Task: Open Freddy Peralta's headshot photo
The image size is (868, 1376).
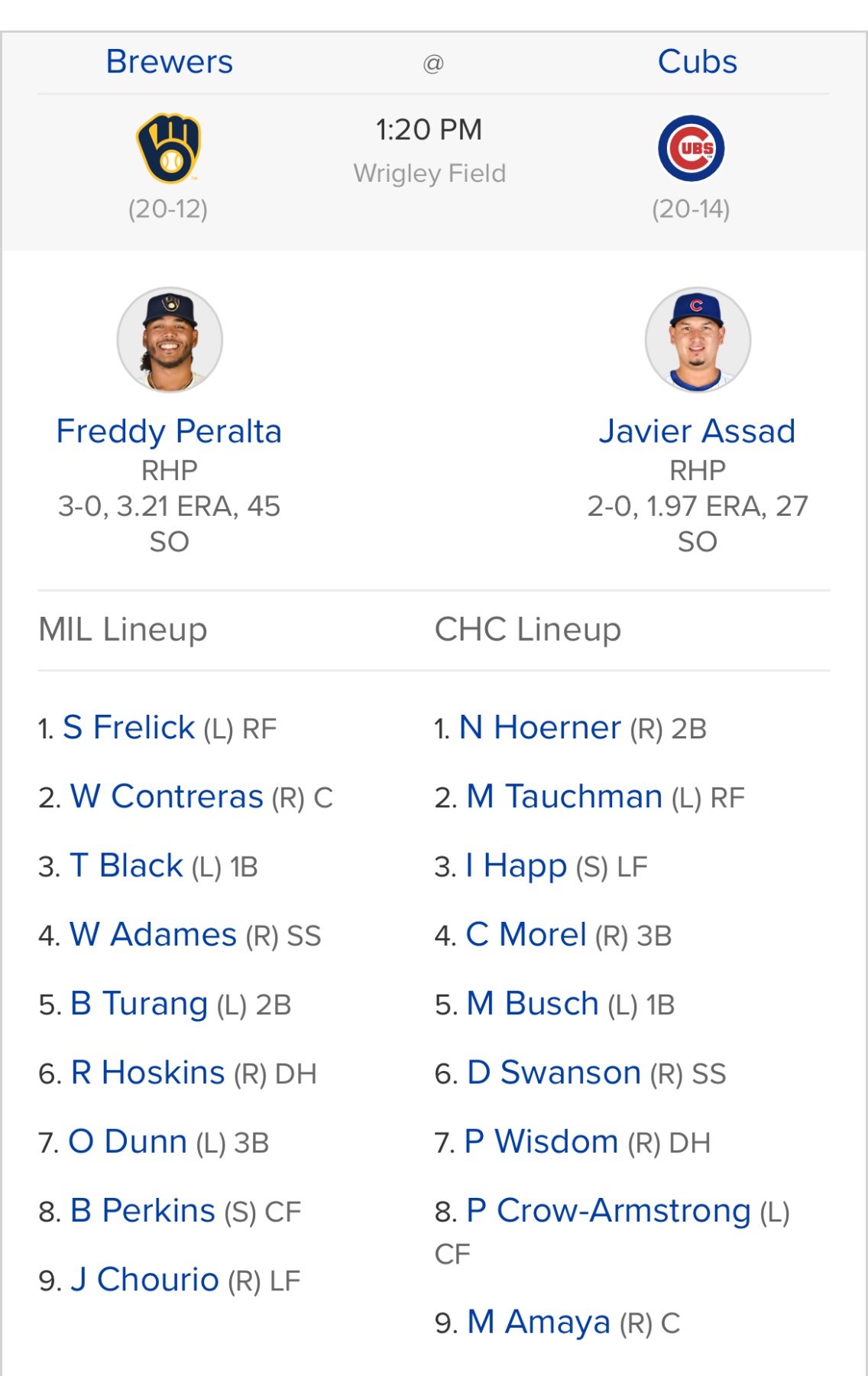Action: [170, 339]
